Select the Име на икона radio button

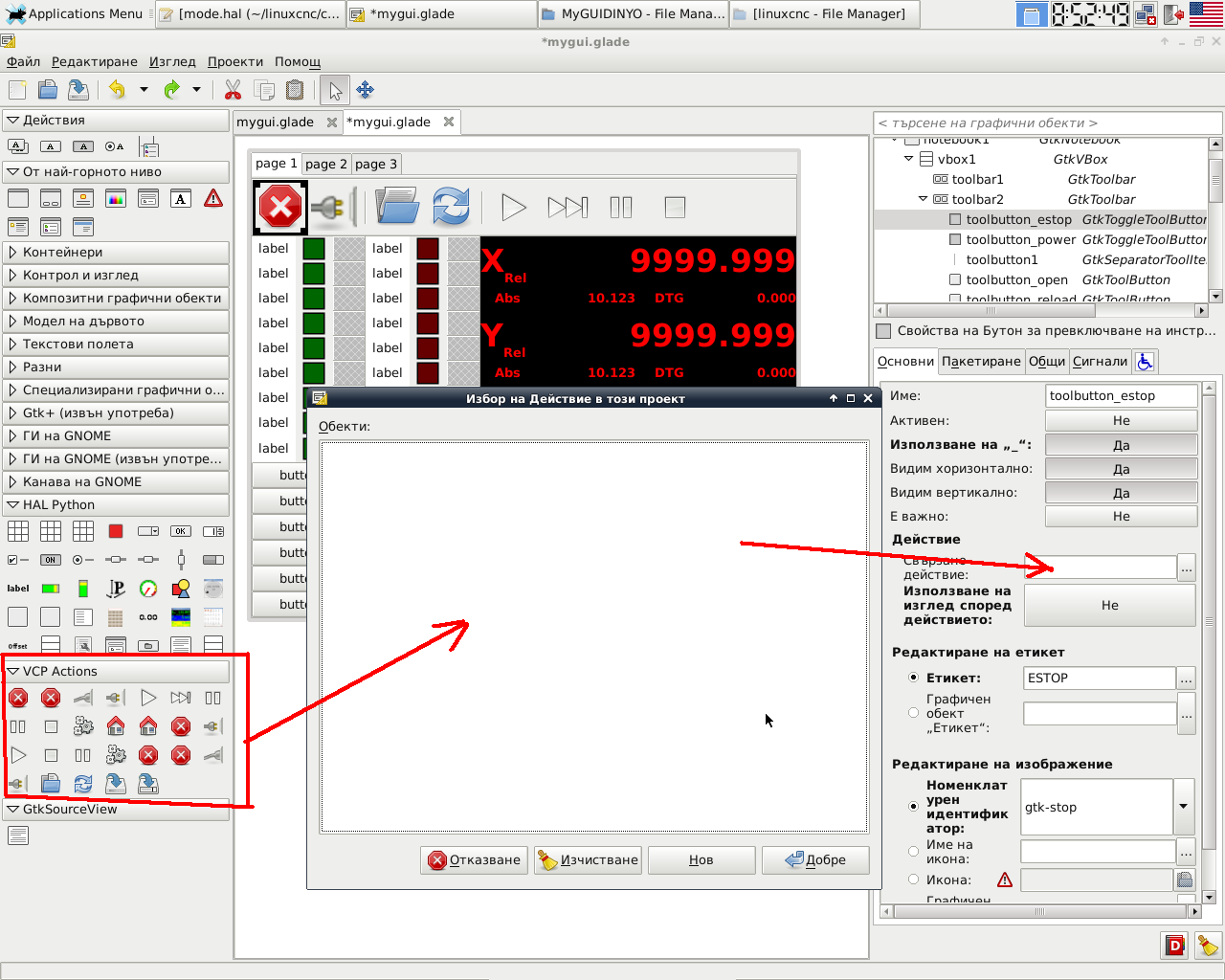click(x=913, y=851)
